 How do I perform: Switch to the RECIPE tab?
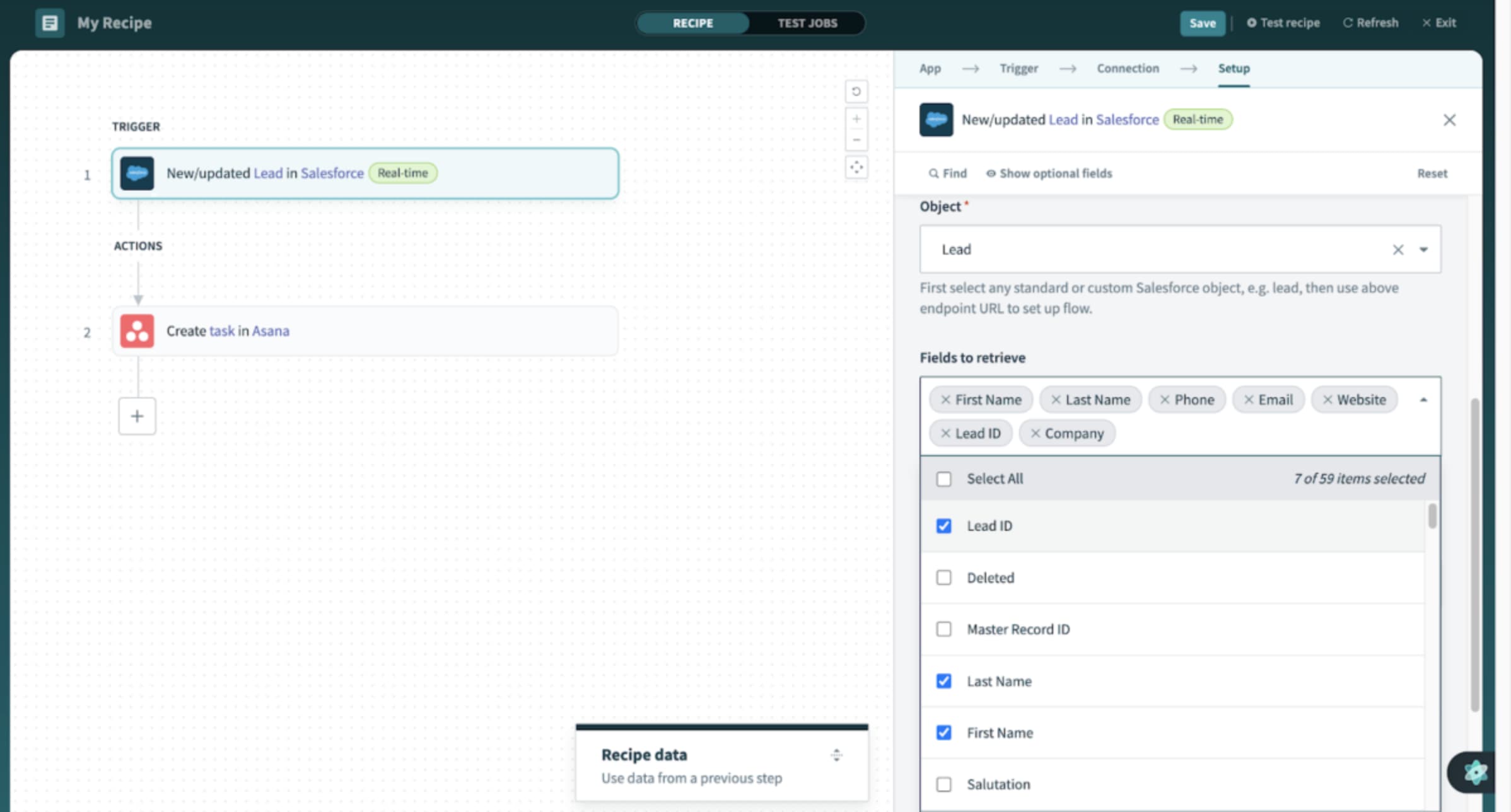(x=692, y=23)
